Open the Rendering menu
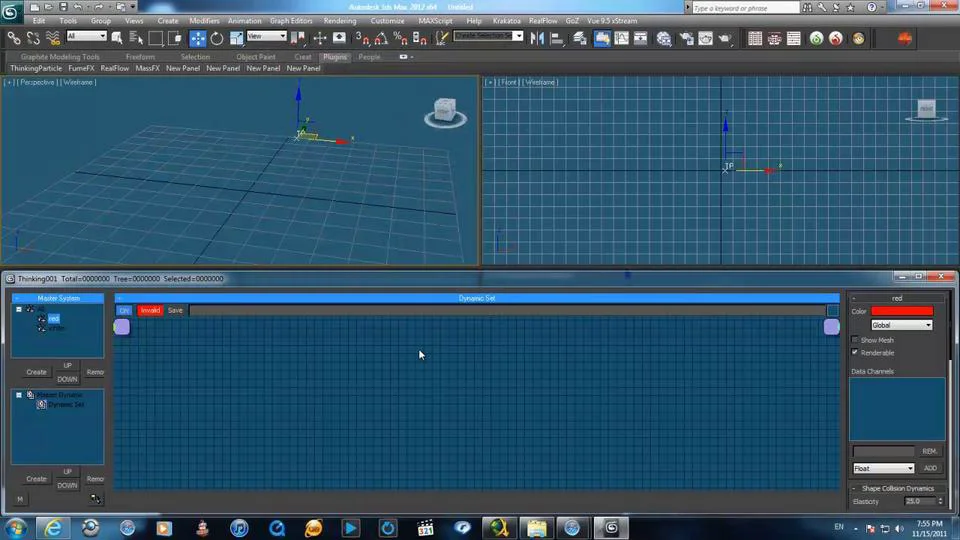960x540 pixels. coord(340,21)
